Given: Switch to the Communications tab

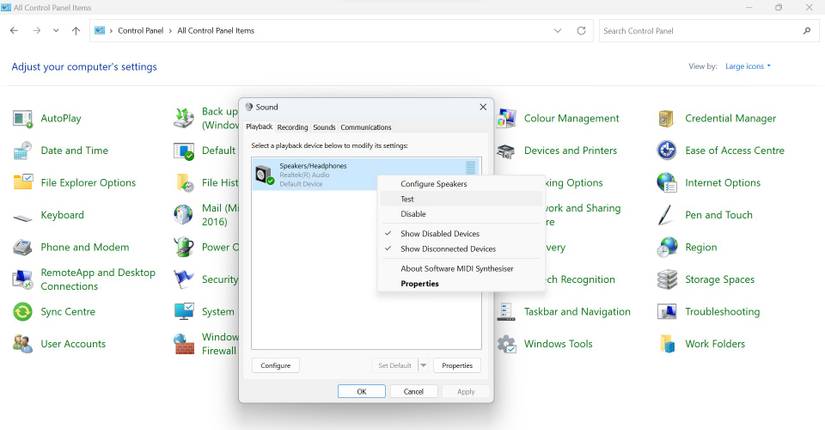Looking at the screenshot, I should [x=366, y=127].
